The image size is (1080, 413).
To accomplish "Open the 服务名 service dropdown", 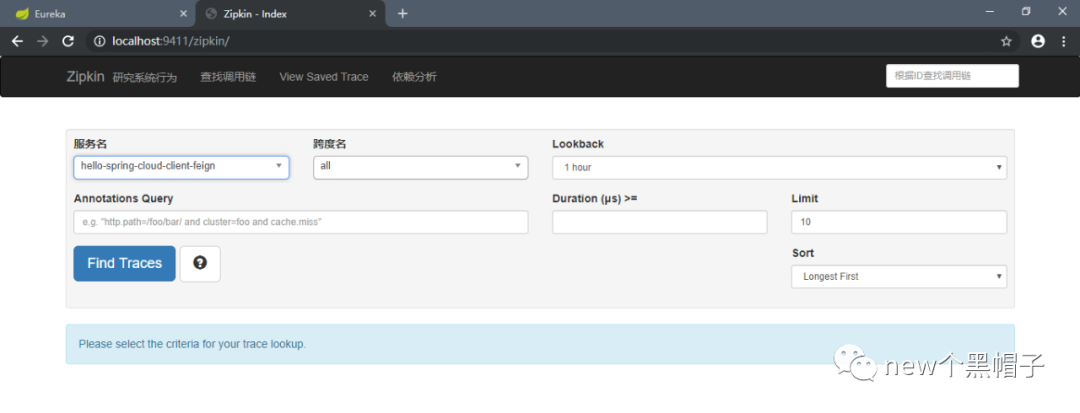I will pos(181,168).
